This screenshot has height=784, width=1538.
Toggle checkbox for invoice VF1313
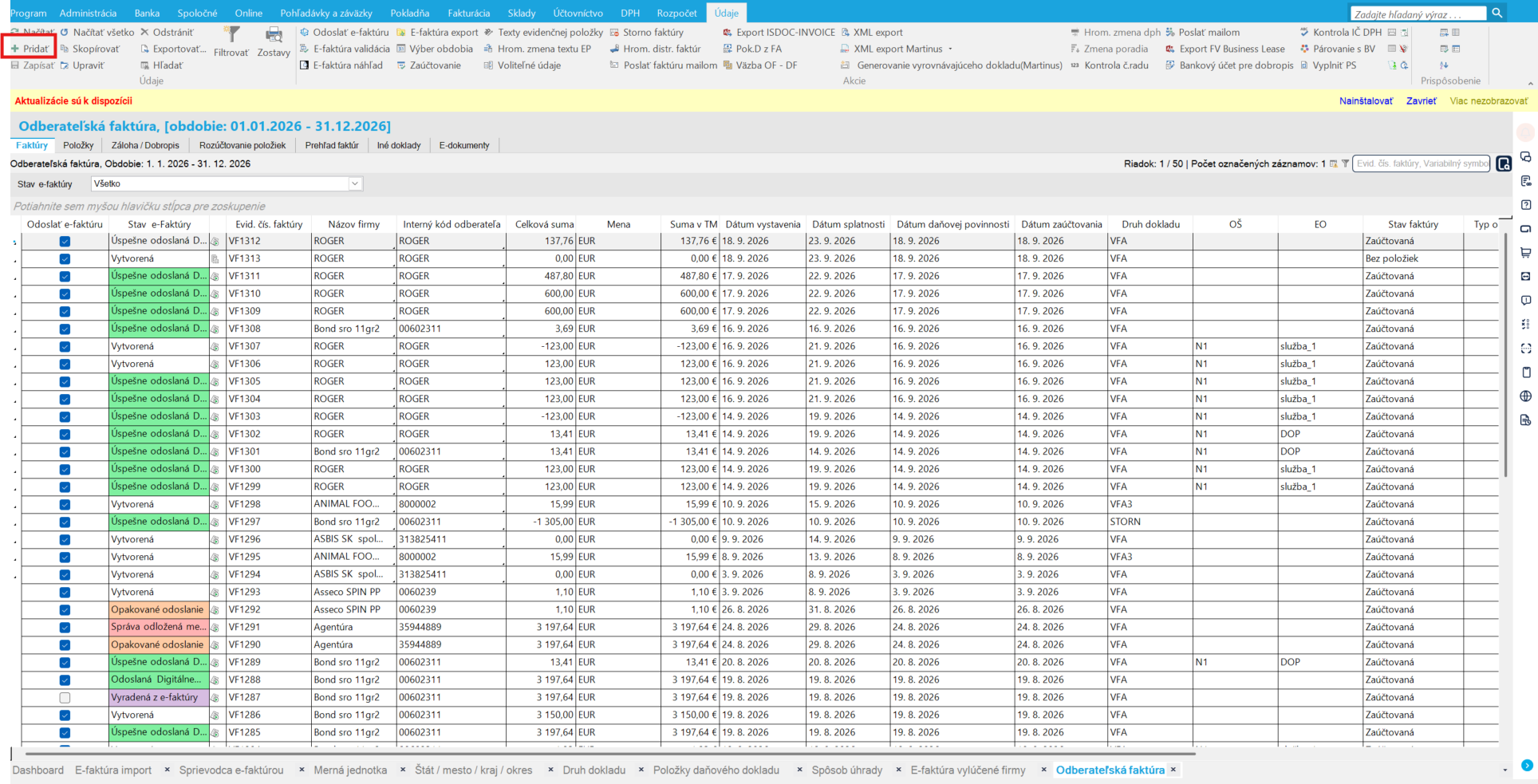pos(65,259)
